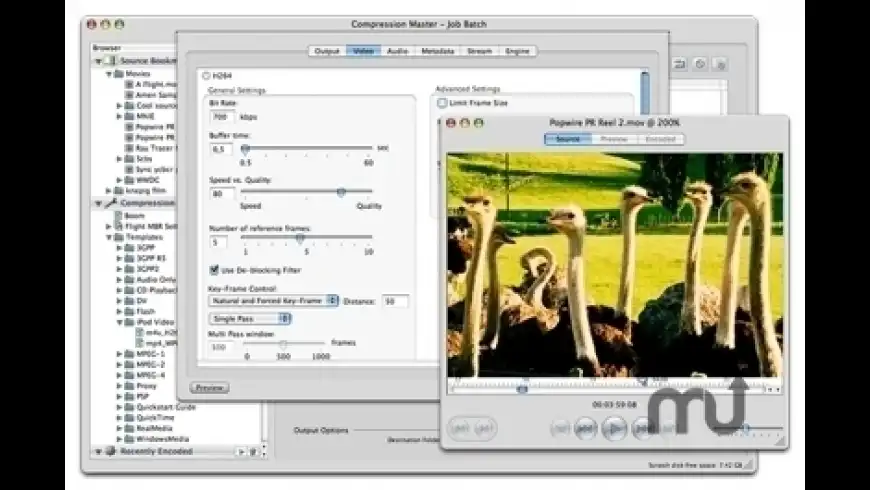Viewport: 870px width, 490px height.
Task: Select the Movies folder icon
Action: (119, 73)
